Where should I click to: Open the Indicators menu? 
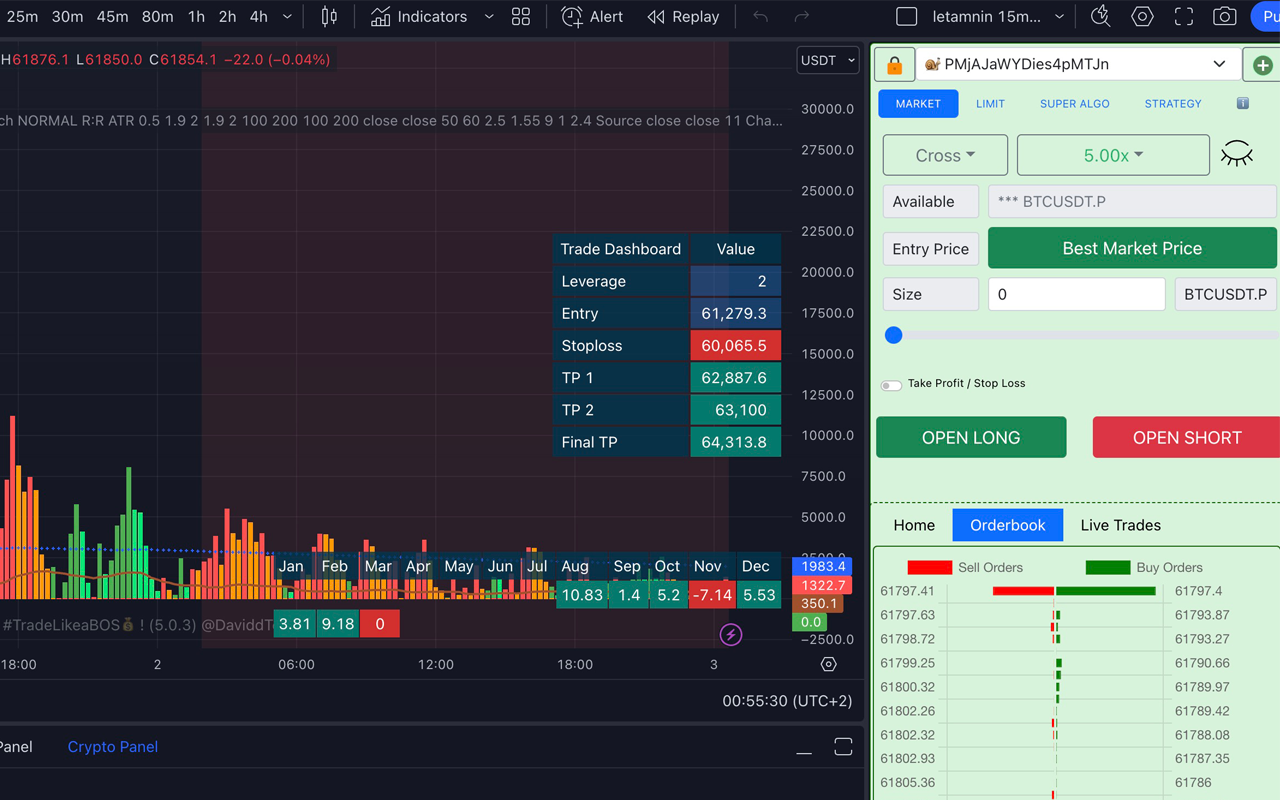418,17
